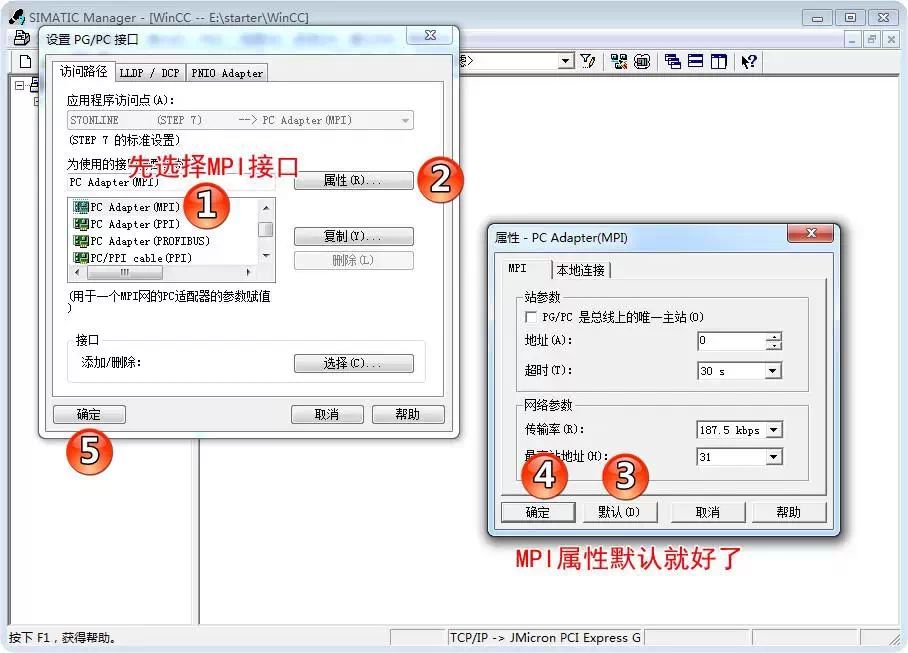Screen dimensions: 908x653
Task: Cancel the Set PG/PC Interface dialog
Action: point(327,414)
